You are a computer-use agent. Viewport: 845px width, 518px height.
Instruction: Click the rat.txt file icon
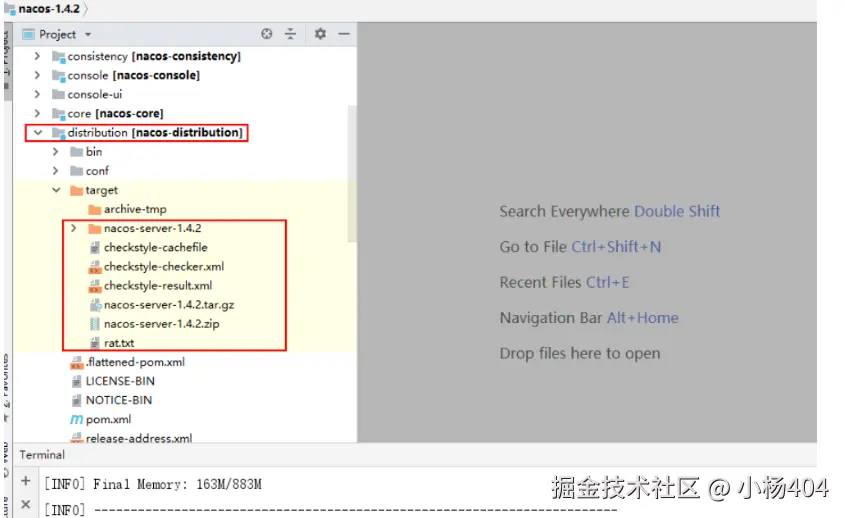click(x=95, y=343)
